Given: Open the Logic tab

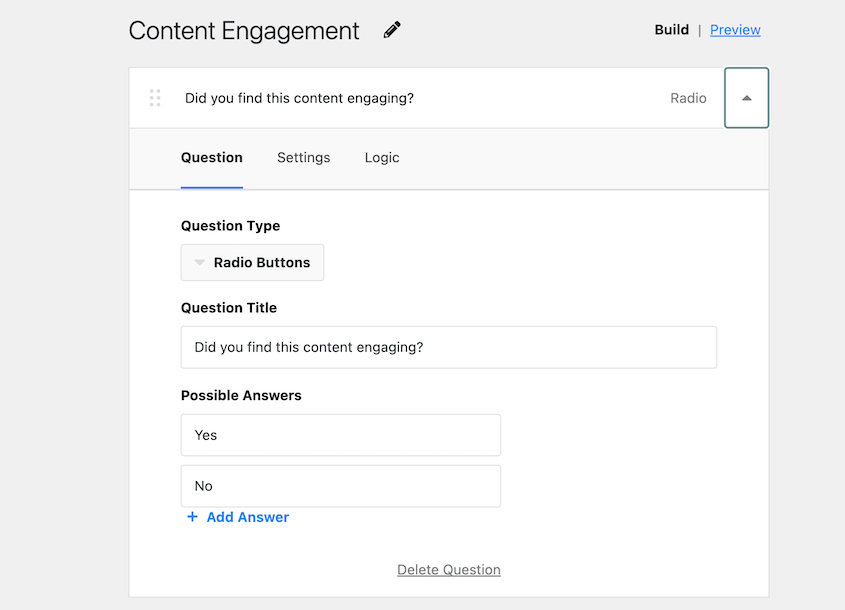Looking at the screenshot, I should click(x=381, y=157).
